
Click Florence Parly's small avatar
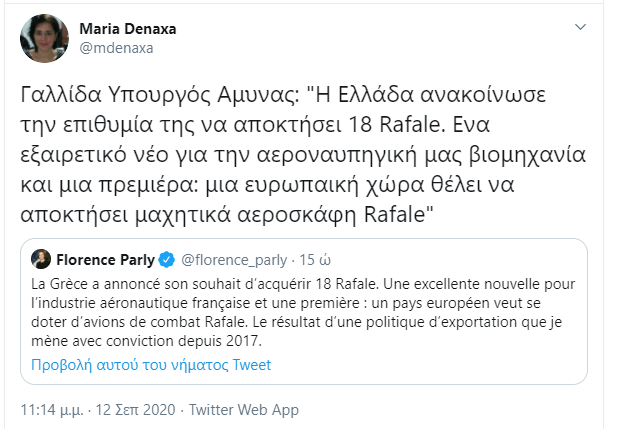(x=41, y=261)
